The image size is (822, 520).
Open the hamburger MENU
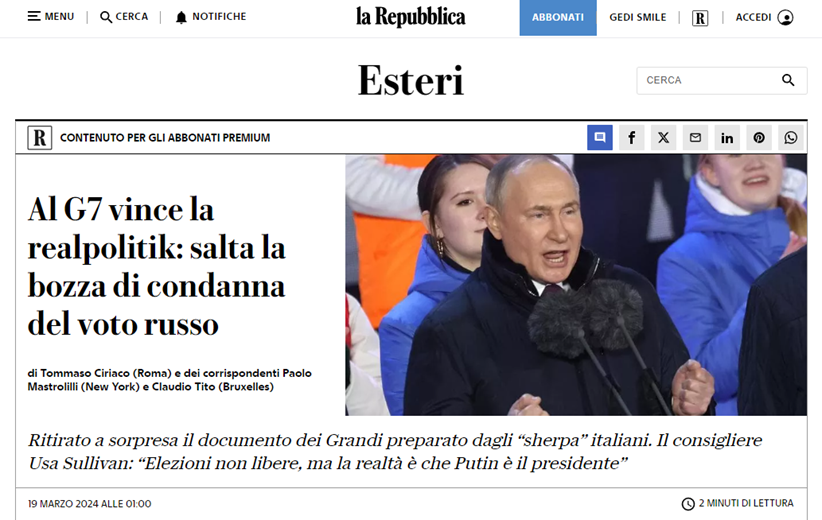(51, 17)
